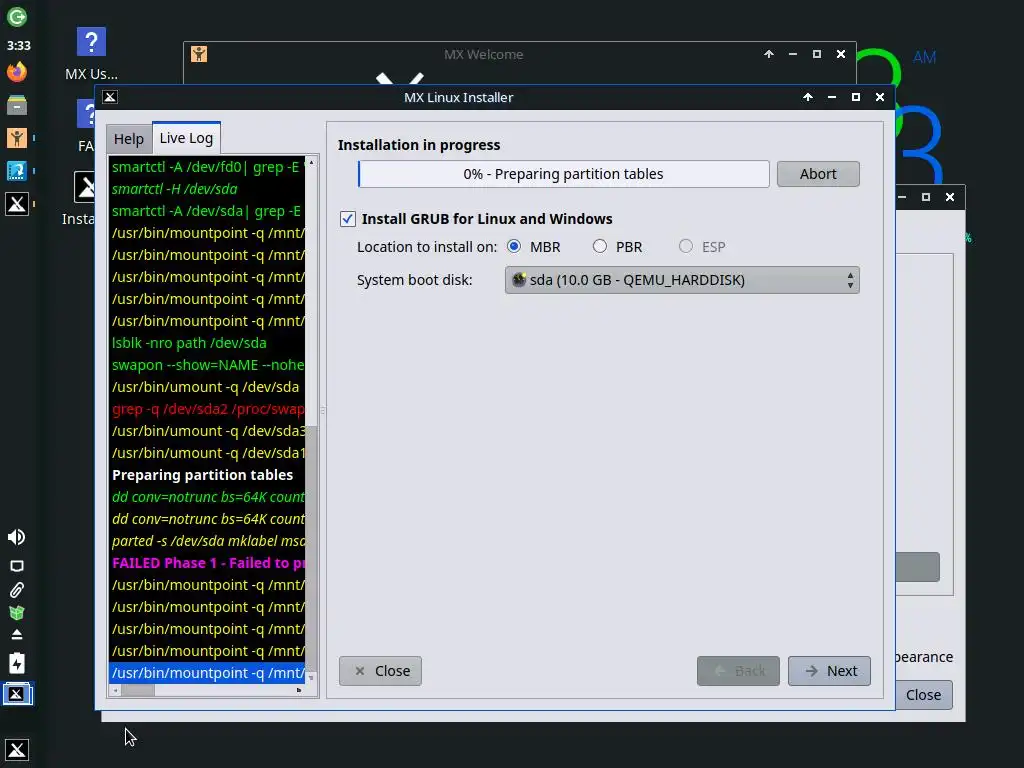Click the keep-above arrow in Installer titlebar
Screen dimensions: 1024x768
pyautogui.click(x=808, y=97)
